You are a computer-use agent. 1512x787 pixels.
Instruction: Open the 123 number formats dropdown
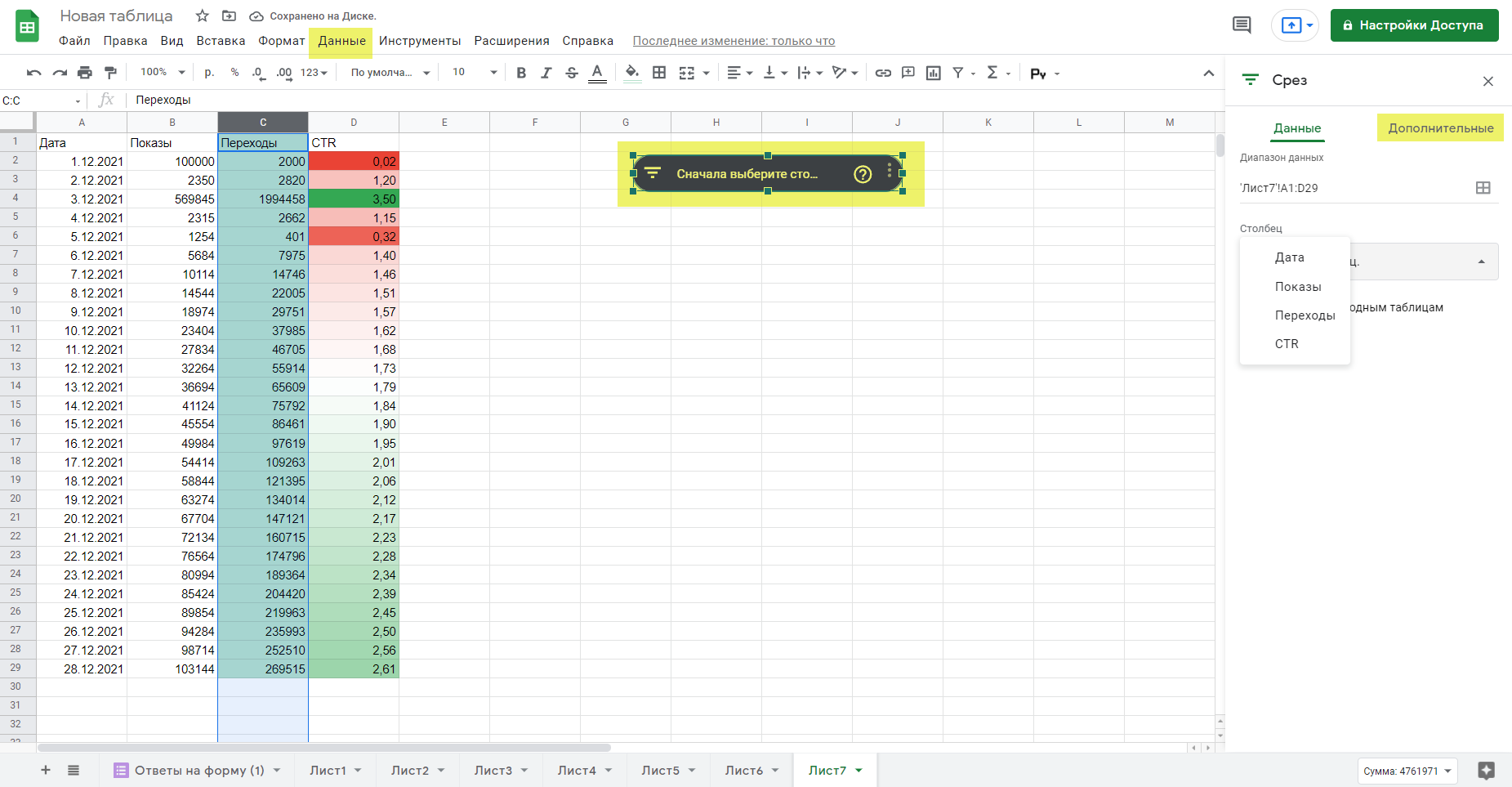314,73
